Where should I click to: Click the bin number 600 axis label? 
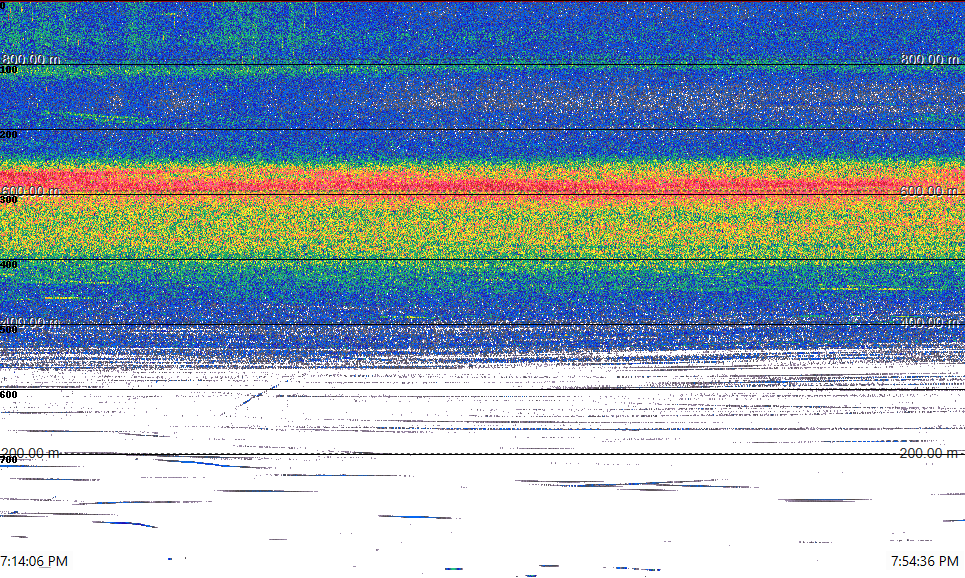[x=9, y=395]
